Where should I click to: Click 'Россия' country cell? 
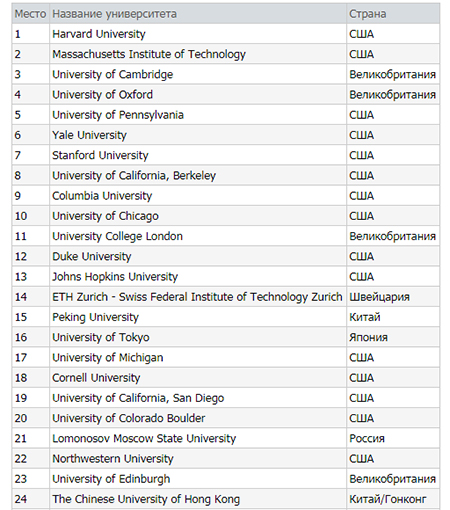coord(367,438)
